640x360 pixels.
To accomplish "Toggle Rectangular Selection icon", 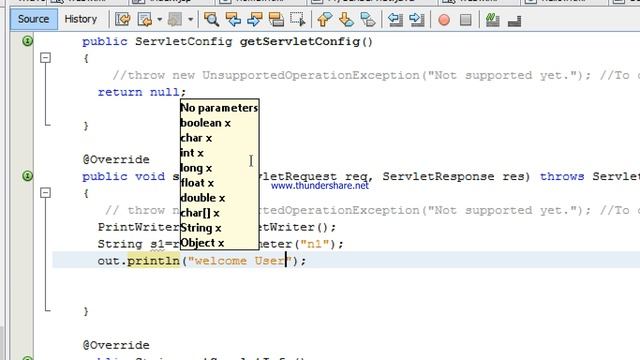I will pyautogui.click(x=298, y=19).
